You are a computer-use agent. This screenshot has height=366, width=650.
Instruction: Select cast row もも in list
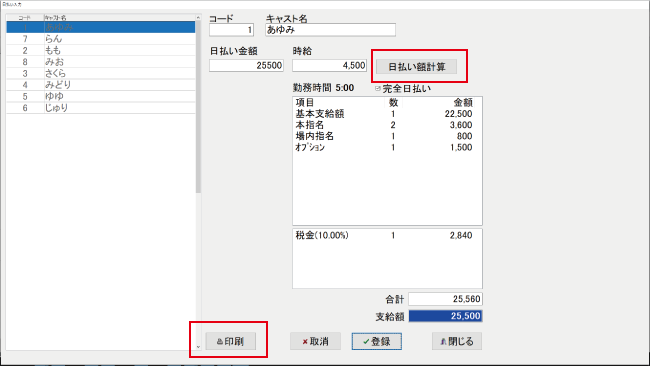tap(101, 51)
